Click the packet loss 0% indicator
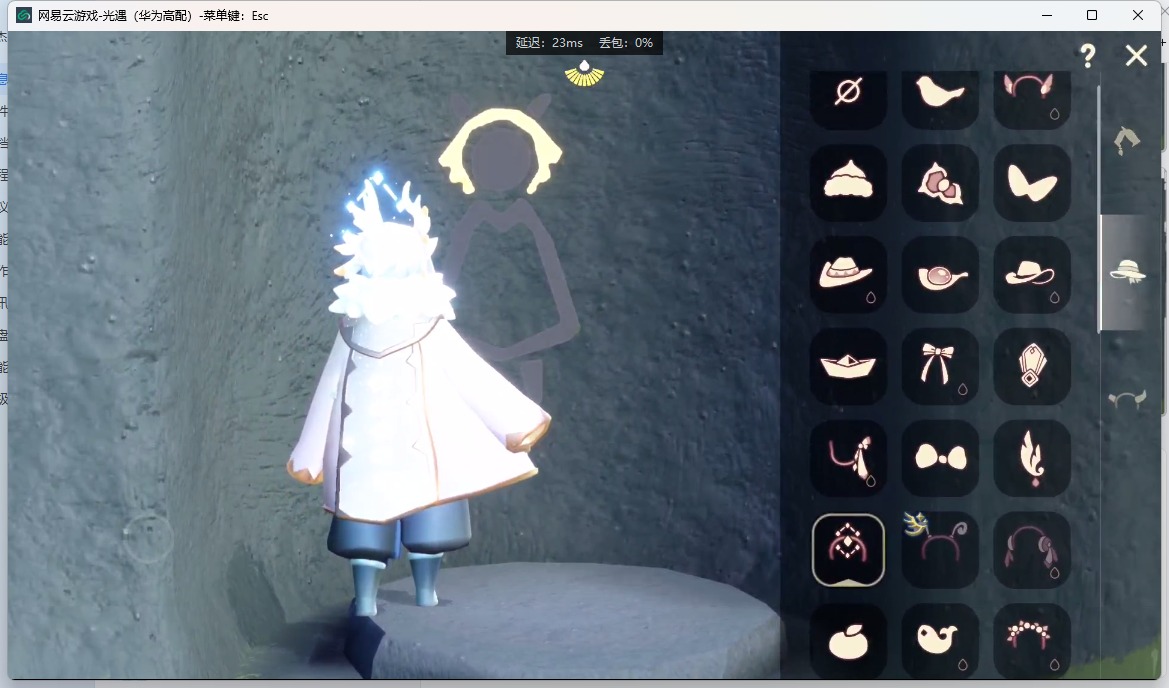The height and width of the screenshot is (688, 1169). 626,43
